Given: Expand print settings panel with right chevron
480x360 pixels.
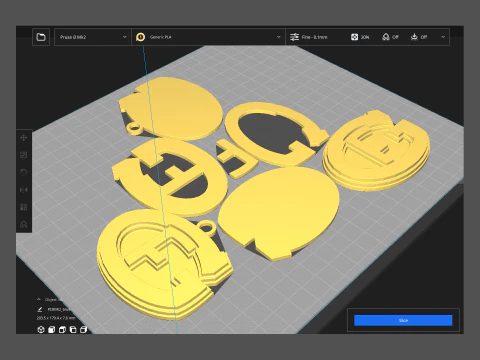Looking at the screenshot, I should (443, 37).
